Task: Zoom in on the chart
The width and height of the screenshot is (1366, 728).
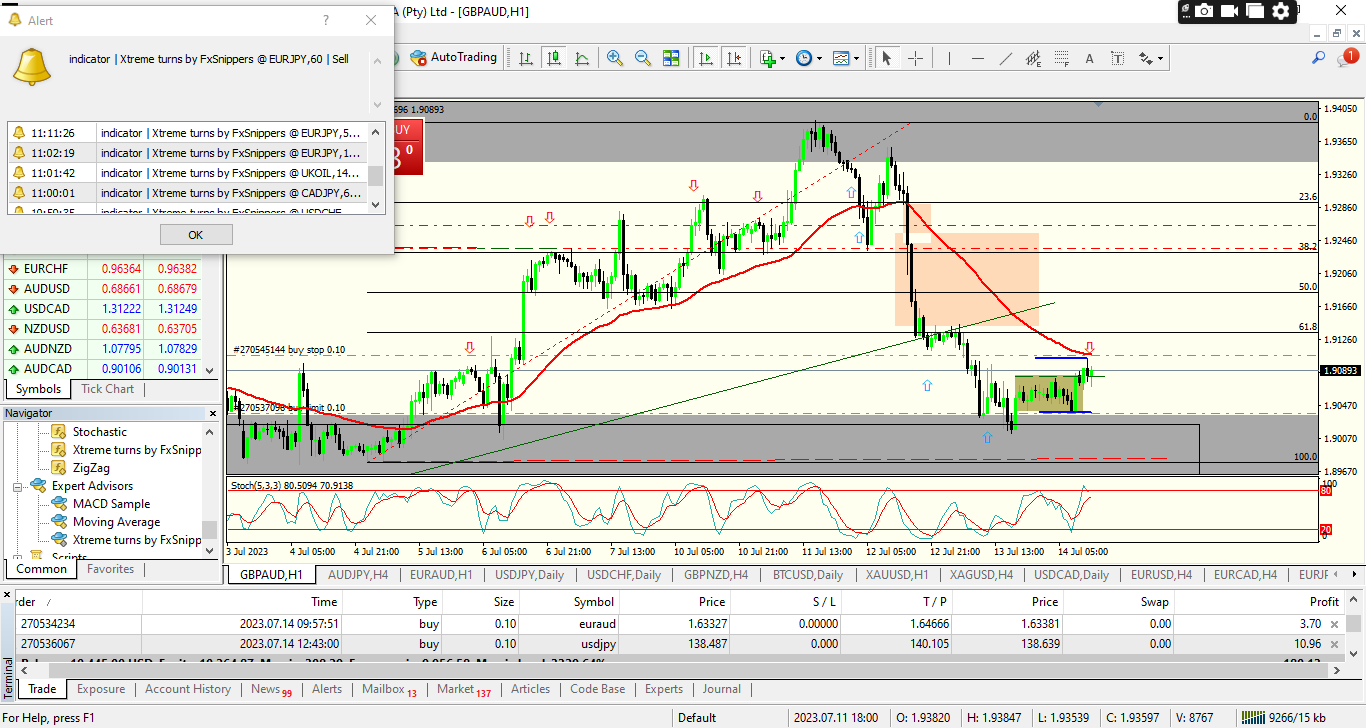Action: (x=615, y=58)
